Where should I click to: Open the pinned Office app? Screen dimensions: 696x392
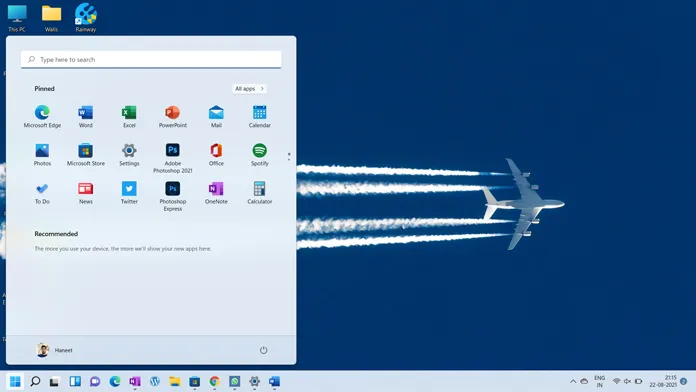[216, 154]
